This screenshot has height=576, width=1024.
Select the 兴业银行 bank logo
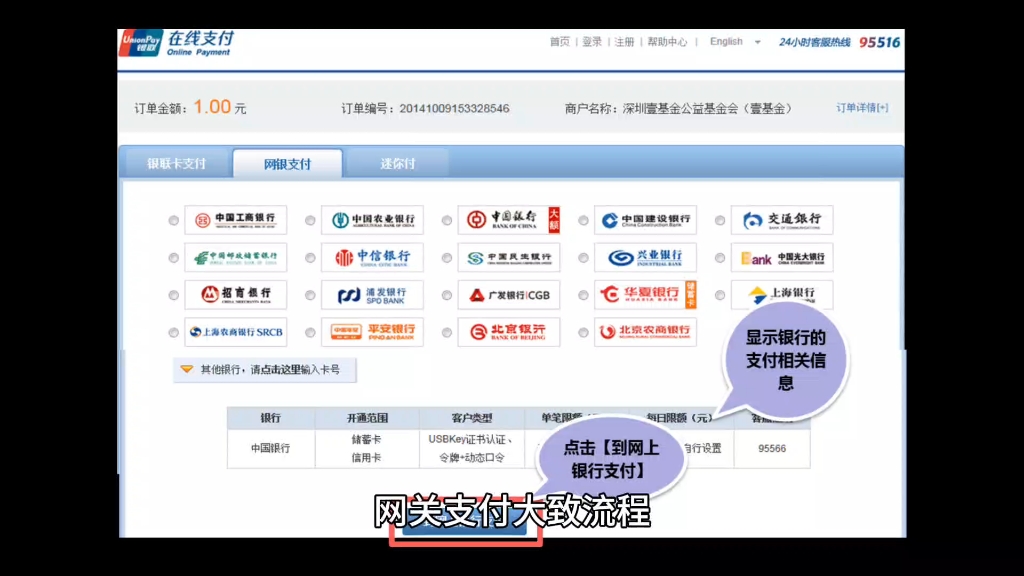[645, 257]
